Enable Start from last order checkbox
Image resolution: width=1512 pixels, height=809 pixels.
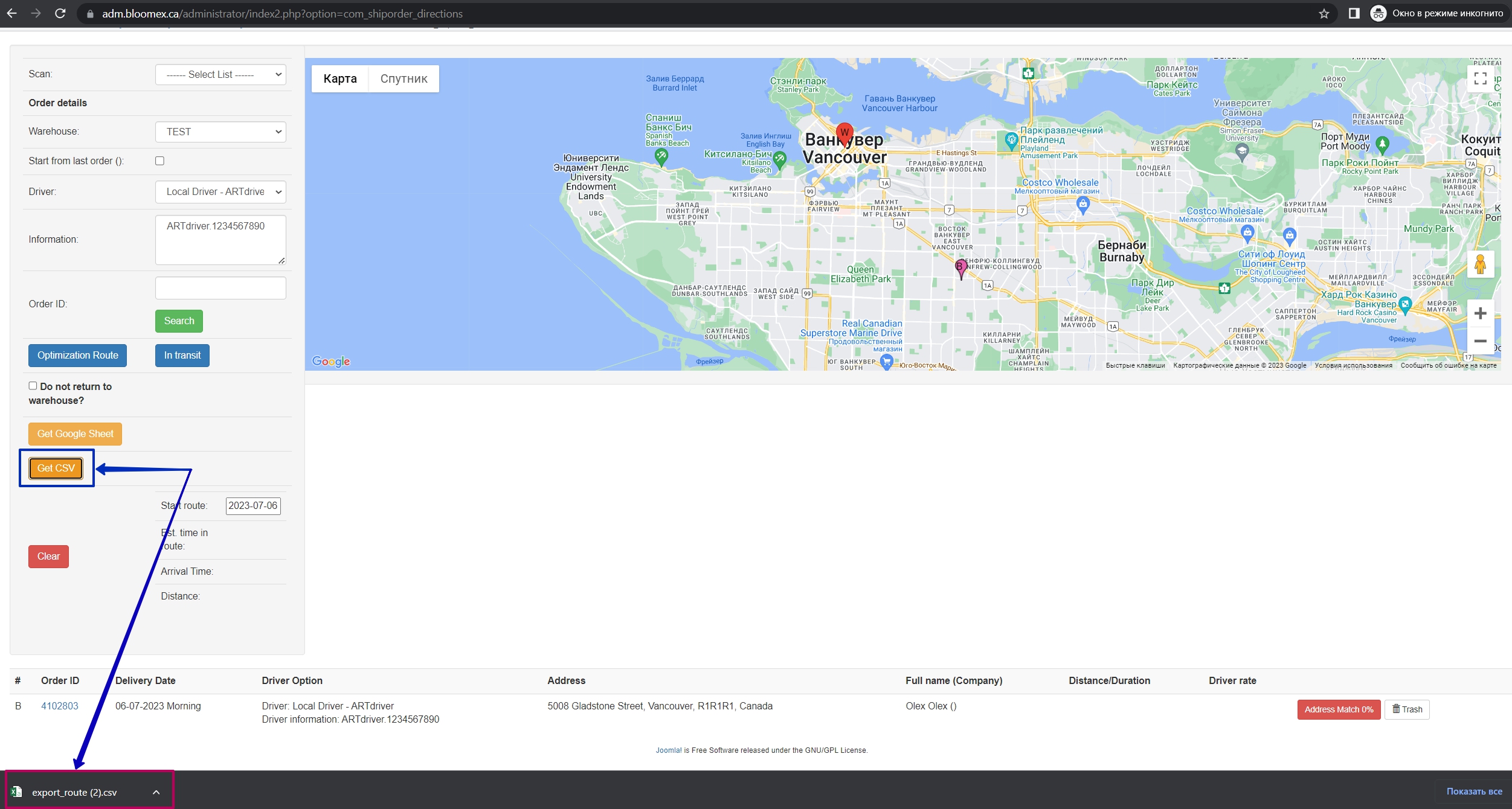[159, 161]
